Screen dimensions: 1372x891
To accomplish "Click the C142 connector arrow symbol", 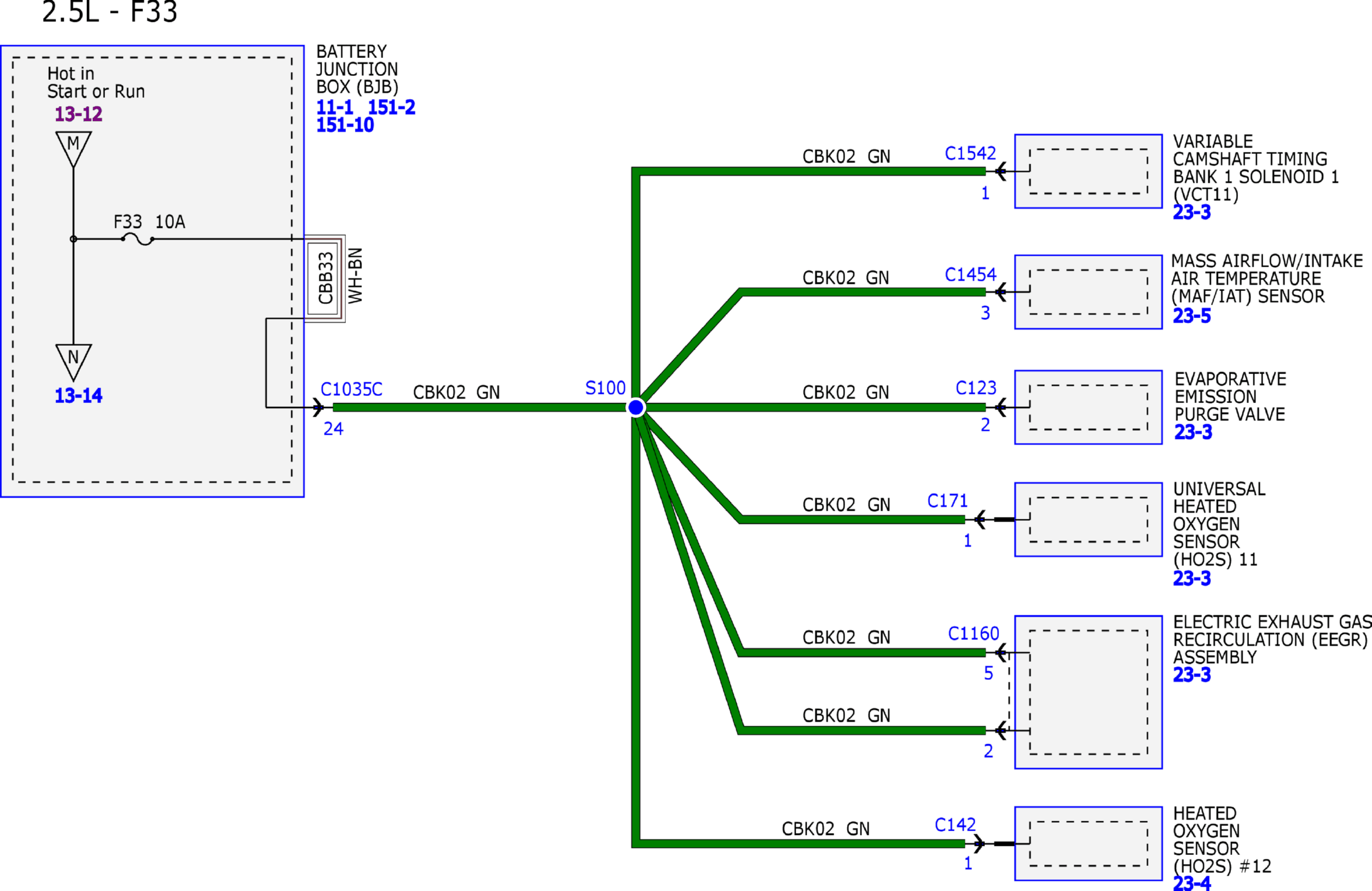I will tap(980, 843).
